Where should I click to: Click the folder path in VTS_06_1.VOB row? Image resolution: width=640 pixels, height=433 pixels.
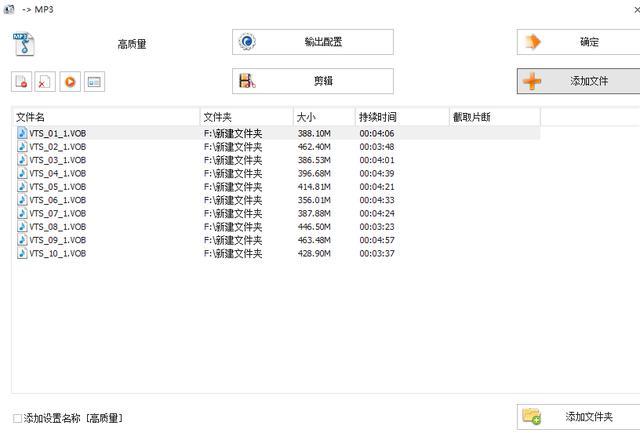tap(233, 200)
